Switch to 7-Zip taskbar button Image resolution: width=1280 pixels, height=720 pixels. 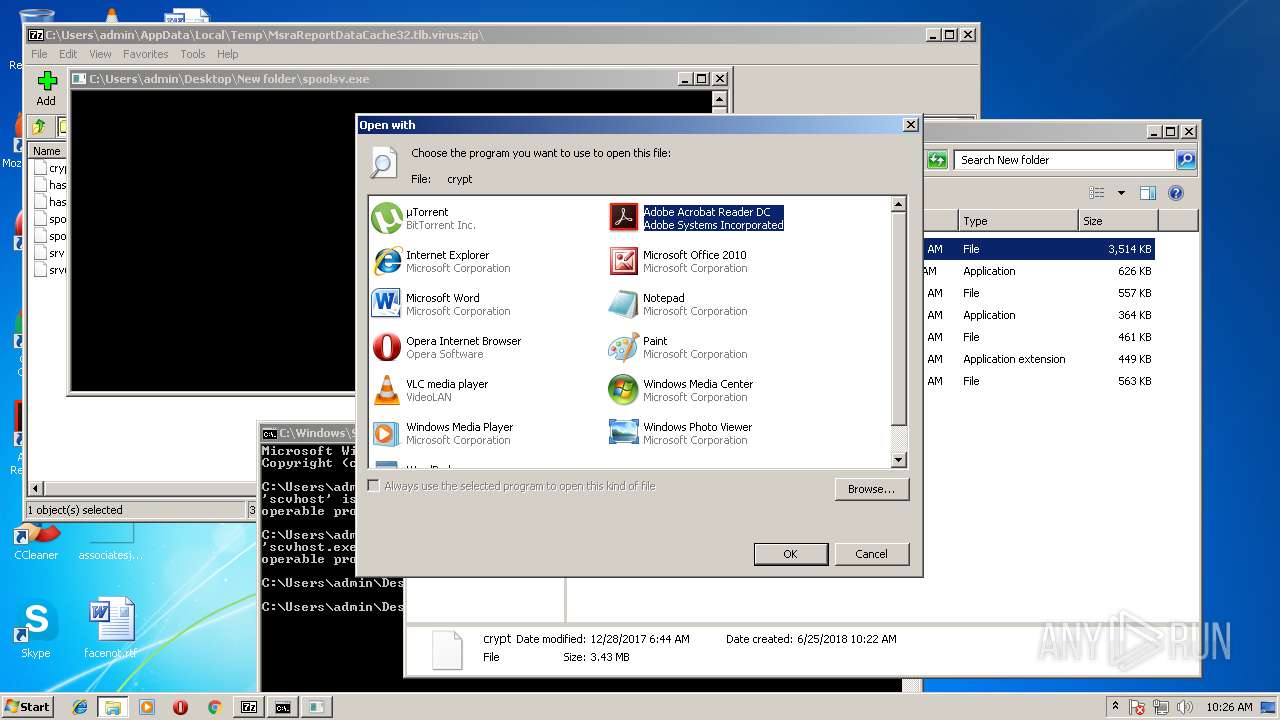(248, 707)
